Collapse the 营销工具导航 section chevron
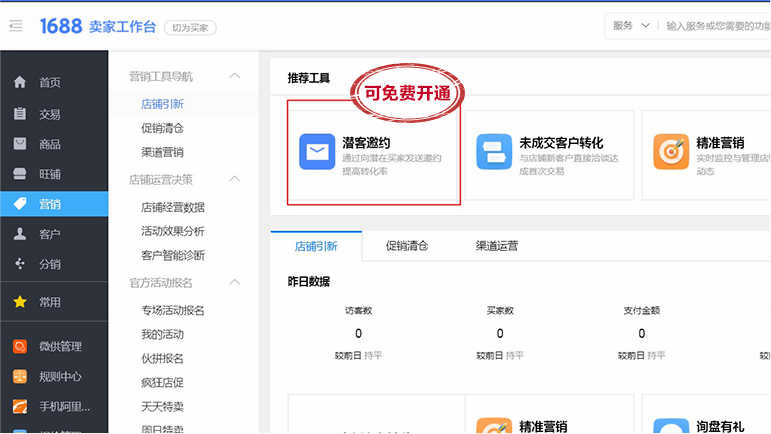This screenshot has width=771, height=434. (x=235, y=76)
